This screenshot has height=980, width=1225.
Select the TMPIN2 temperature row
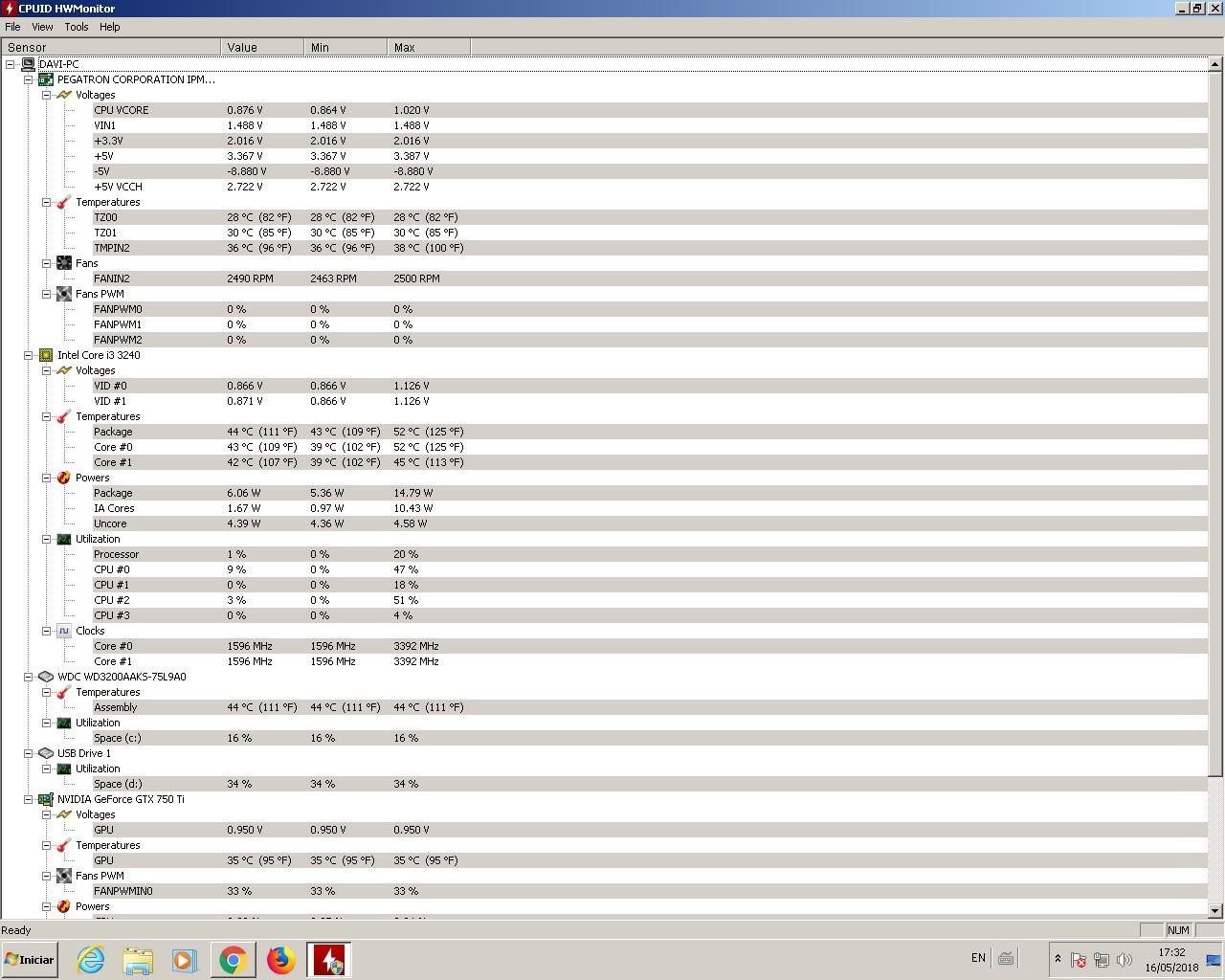click(x=650, y=248)
